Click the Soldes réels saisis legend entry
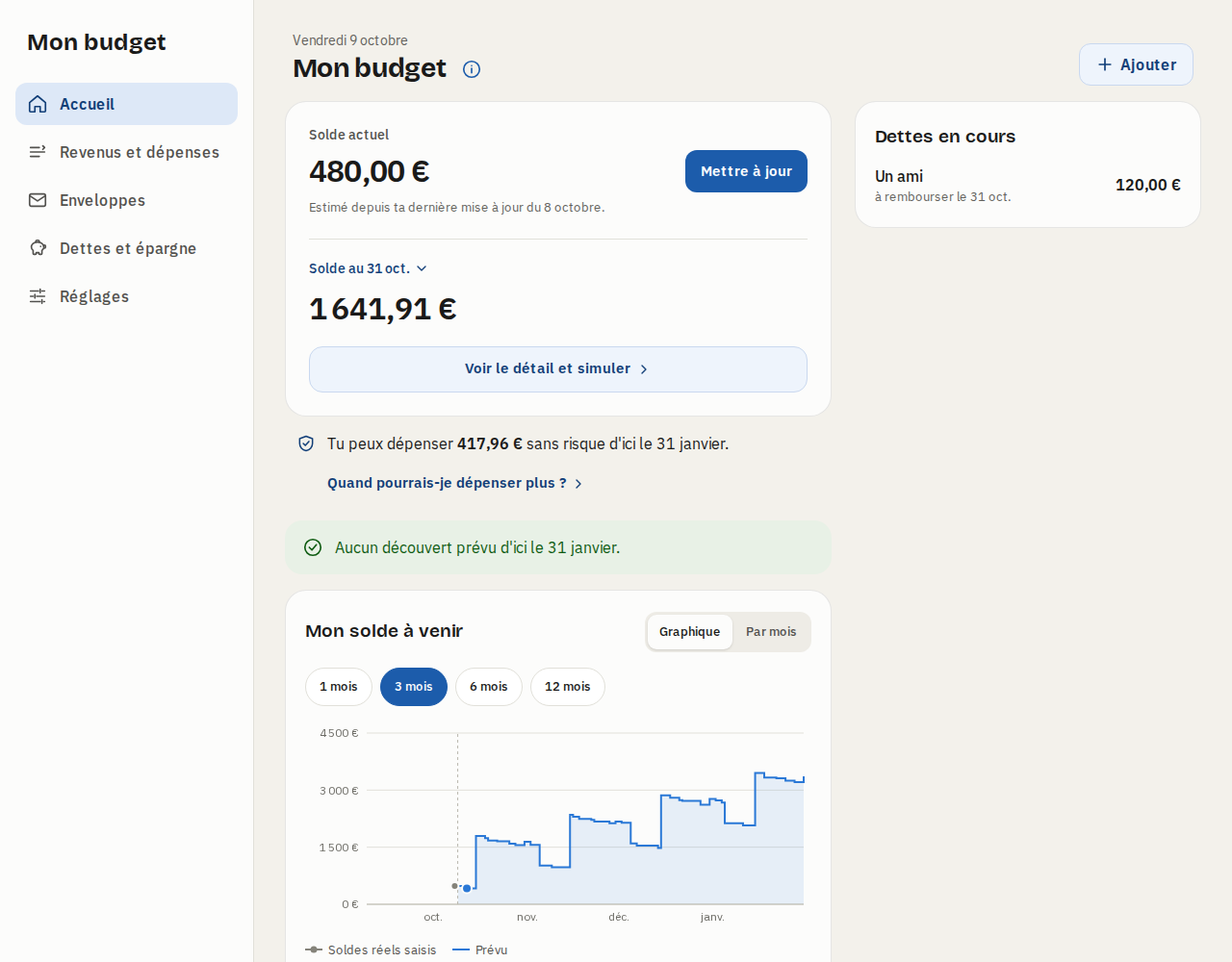This screenshot has height=962, width=1232. (371, 949)
